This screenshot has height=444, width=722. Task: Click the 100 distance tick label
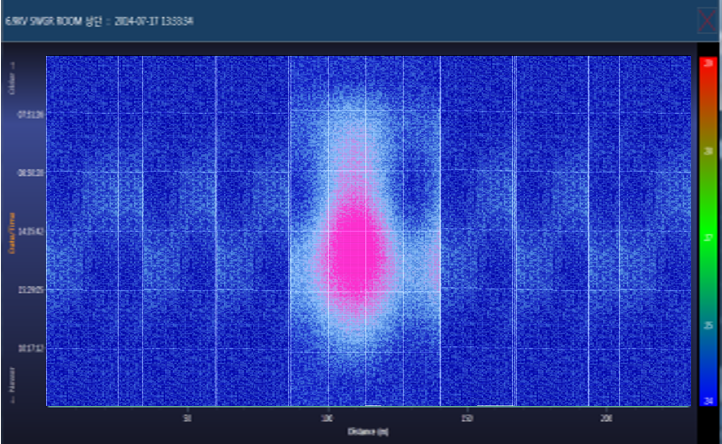pos(327,417)
